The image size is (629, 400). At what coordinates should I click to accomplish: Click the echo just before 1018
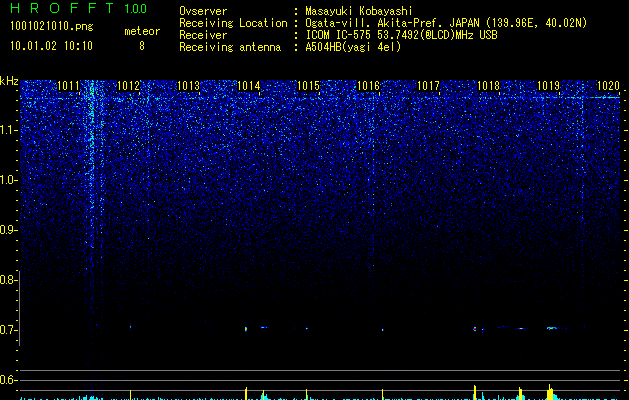[x=475, y=329]
